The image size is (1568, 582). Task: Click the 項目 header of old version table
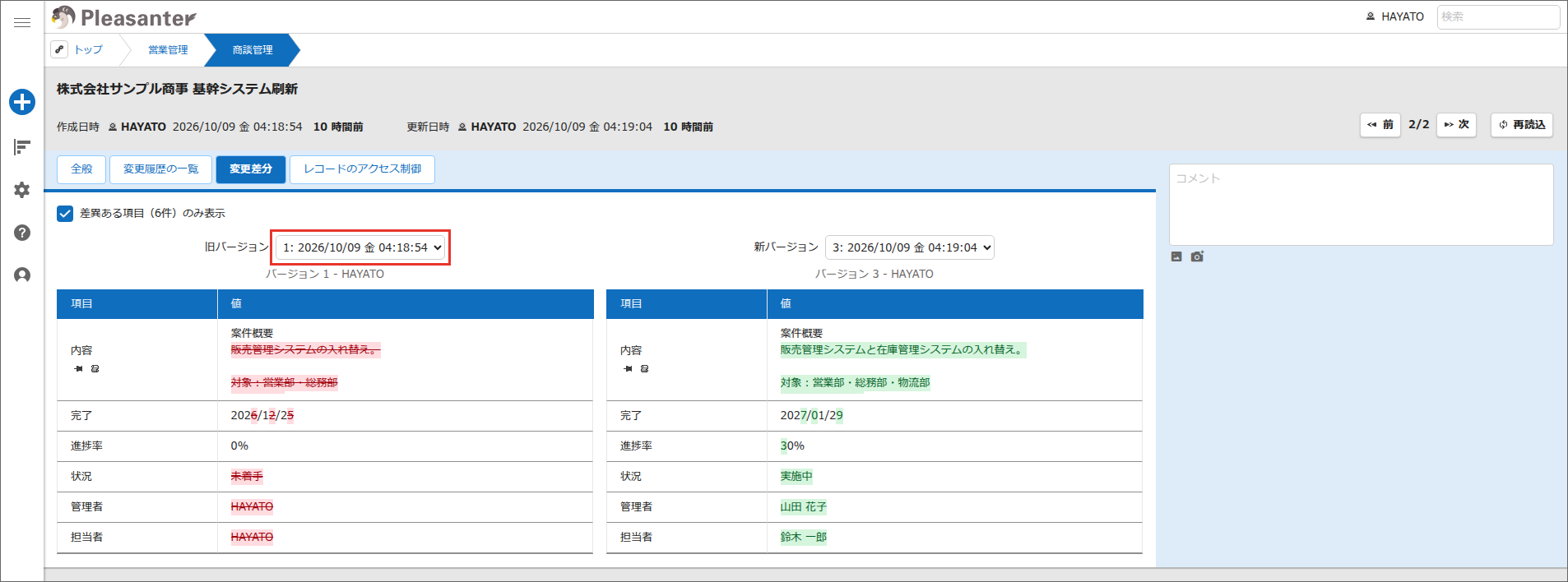pyautogui.click(x=137, y=304)
